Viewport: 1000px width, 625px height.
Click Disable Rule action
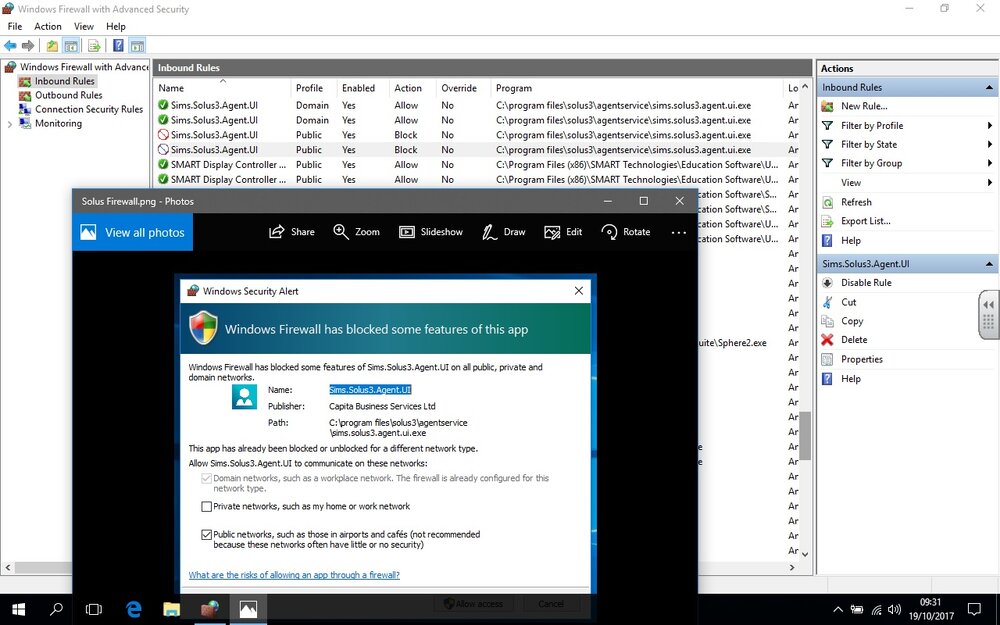click(865, 283)
